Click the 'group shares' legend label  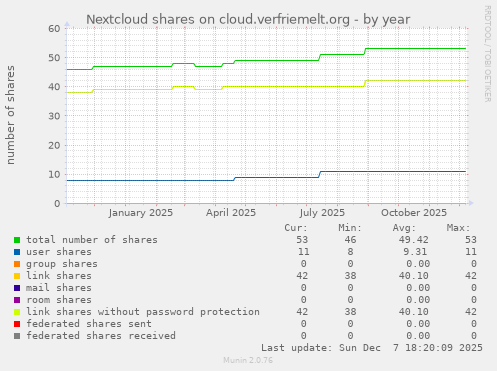62,264
